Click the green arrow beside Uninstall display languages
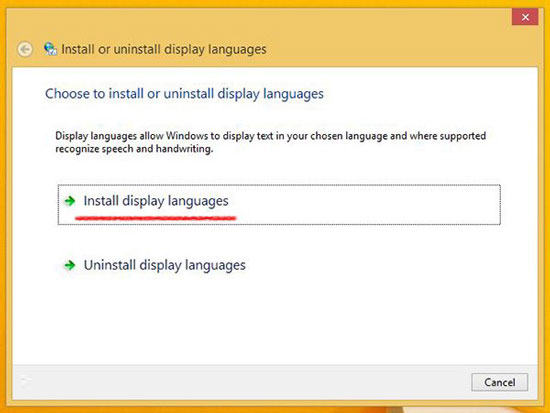Image resolution: width=550 pixels, height=413 pixels. click(x=70, y=265)
